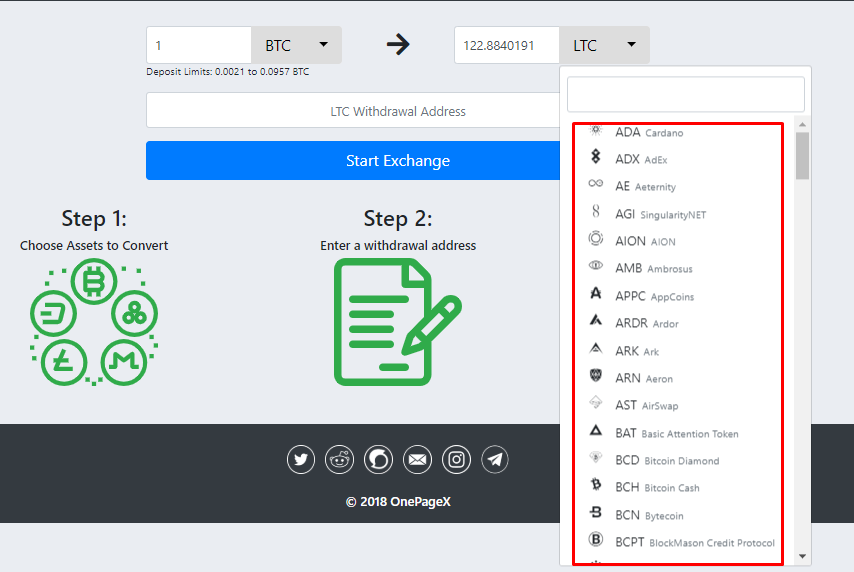The image size is (854, 572).
Task: Click the Step 2 document pencil illustration
Action: click(398, 322)
